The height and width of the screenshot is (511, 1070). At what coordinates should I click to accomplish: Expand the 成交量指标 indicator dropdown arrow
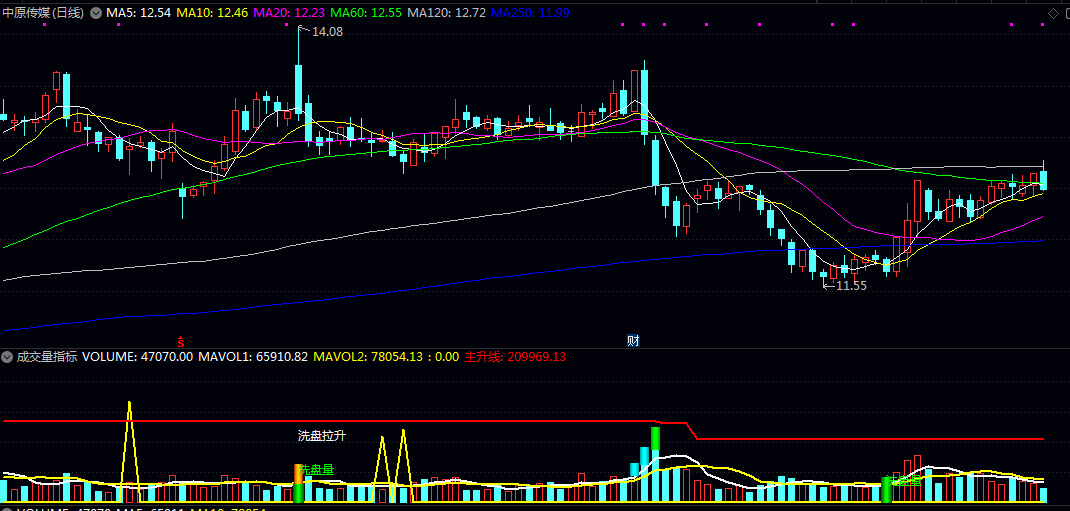point(8,357)
